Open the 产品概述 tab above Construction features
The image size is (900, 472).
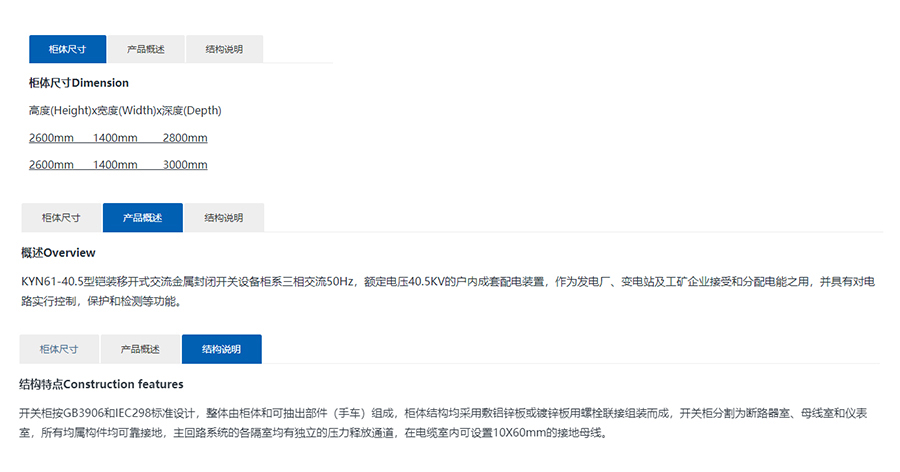(x=140, y=349)
